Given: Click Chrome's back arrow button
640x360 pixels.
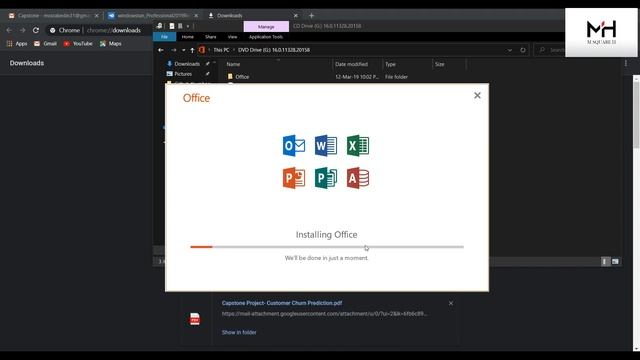Looking at the screenshot, I should pyautogui.click(x=9, y=30).
